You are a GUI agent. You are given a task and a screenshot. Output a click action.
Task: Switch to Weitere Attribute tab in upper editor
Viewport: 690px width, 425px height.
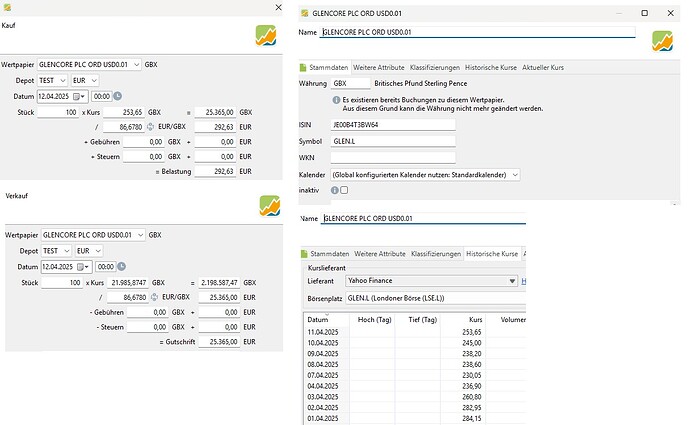378,67
